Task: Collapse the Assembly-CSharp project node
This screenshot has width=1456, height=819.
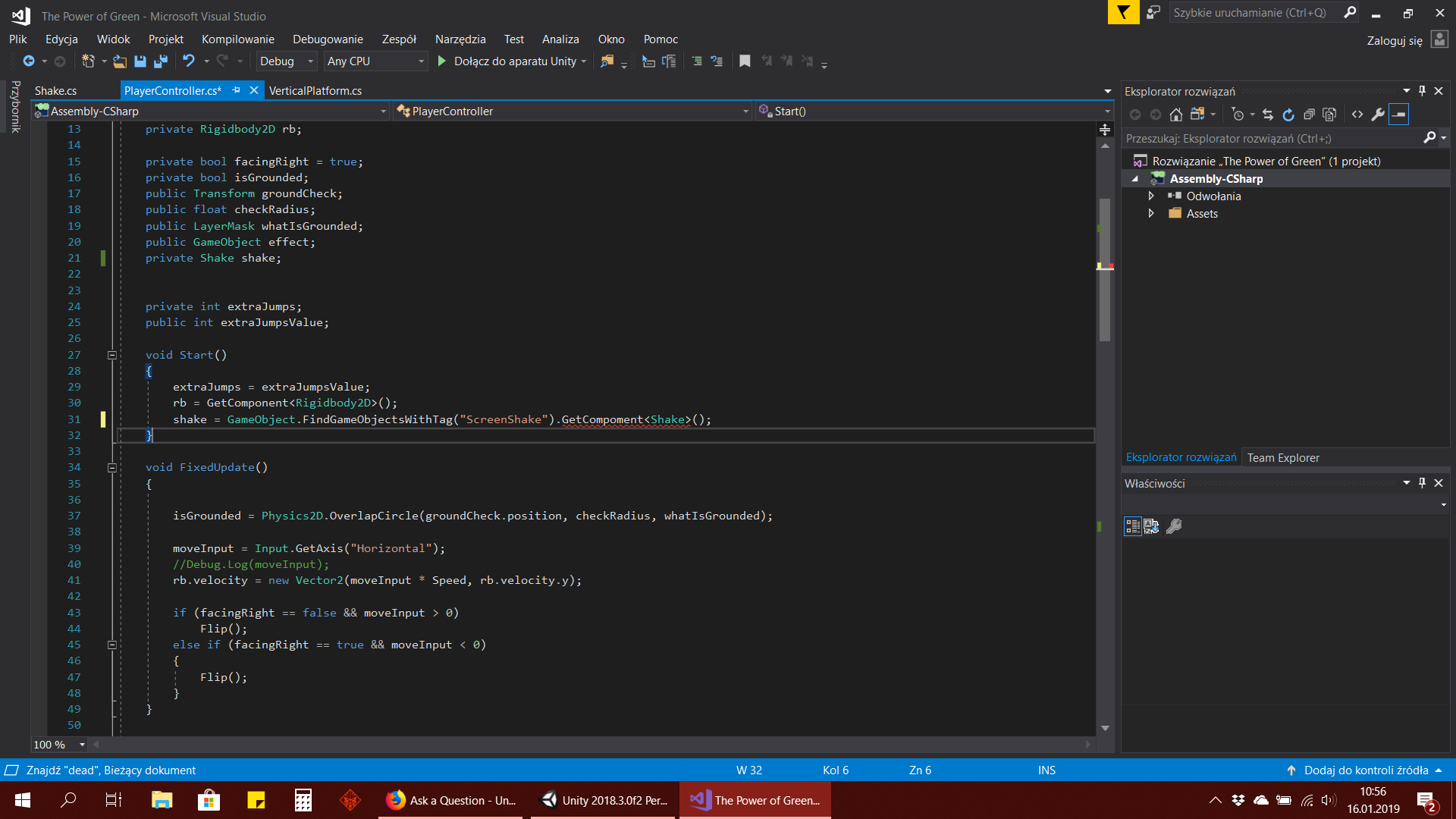Action: 1135,179
